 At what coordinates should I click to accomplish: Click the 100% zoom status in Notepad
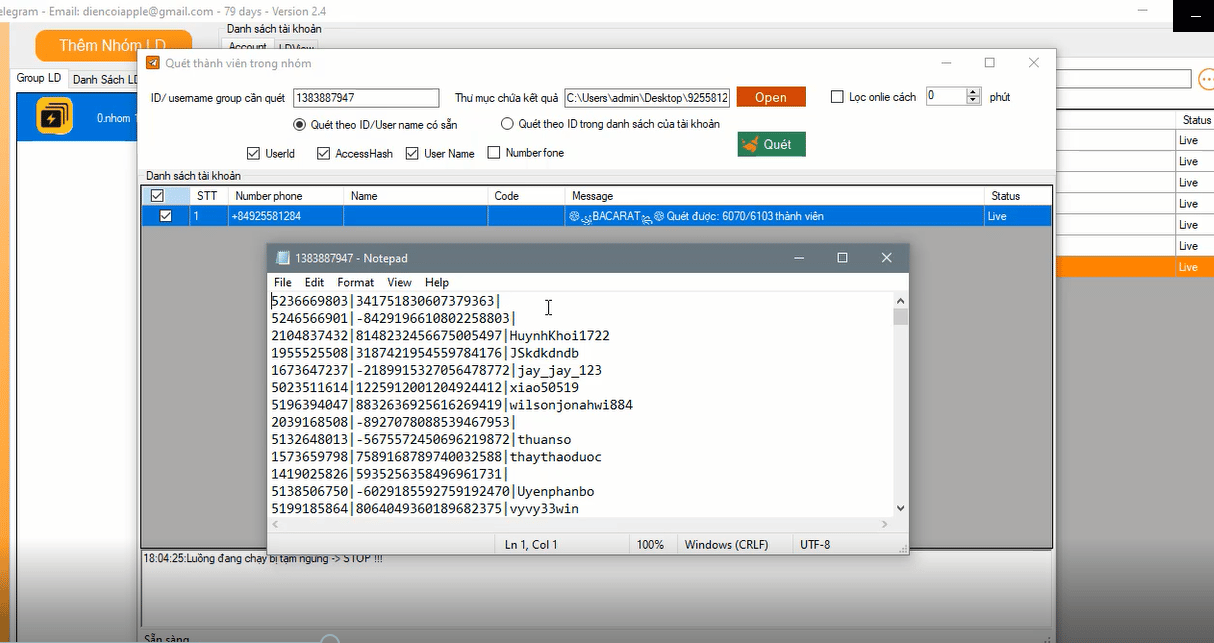(x=650, y=545)
